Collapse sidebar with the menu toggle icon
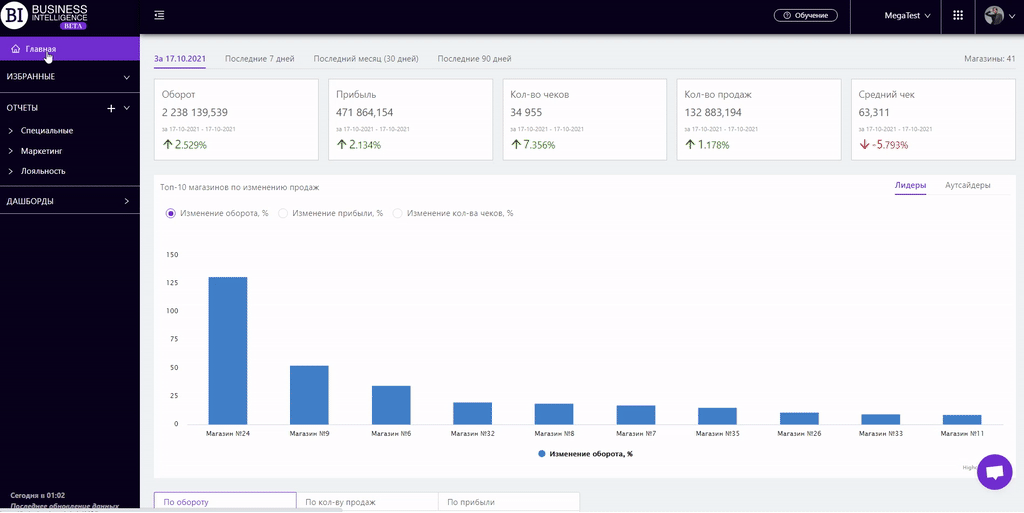Viewport: 1024px width, 513px height. 160,15
